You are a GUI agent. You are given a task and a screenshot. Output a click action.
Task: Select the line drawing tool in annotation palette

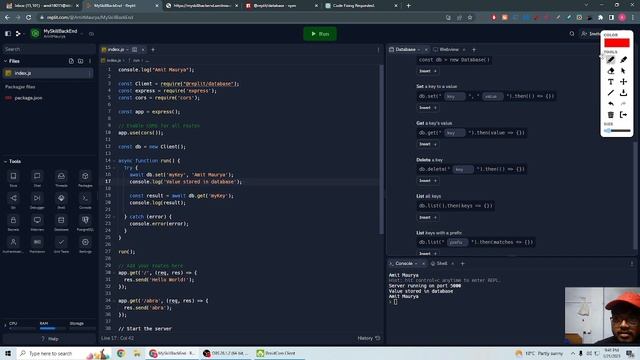click(x=610, y=93)
